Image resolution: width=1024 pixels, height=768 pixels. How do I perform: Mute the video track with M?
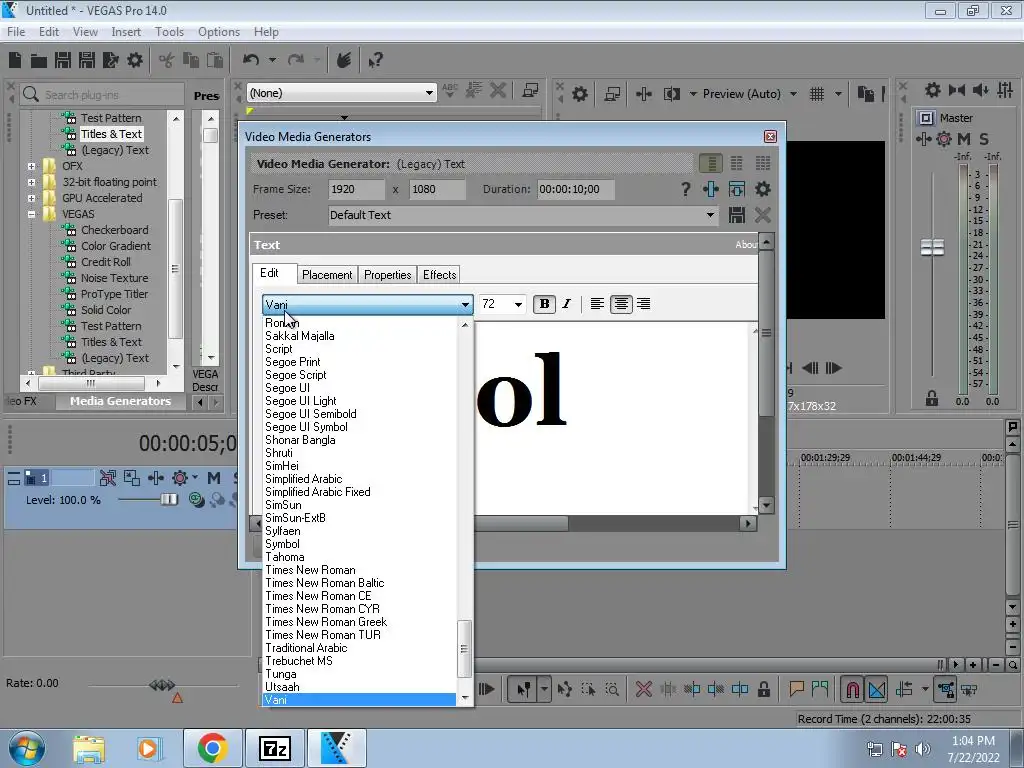point(214,478)
